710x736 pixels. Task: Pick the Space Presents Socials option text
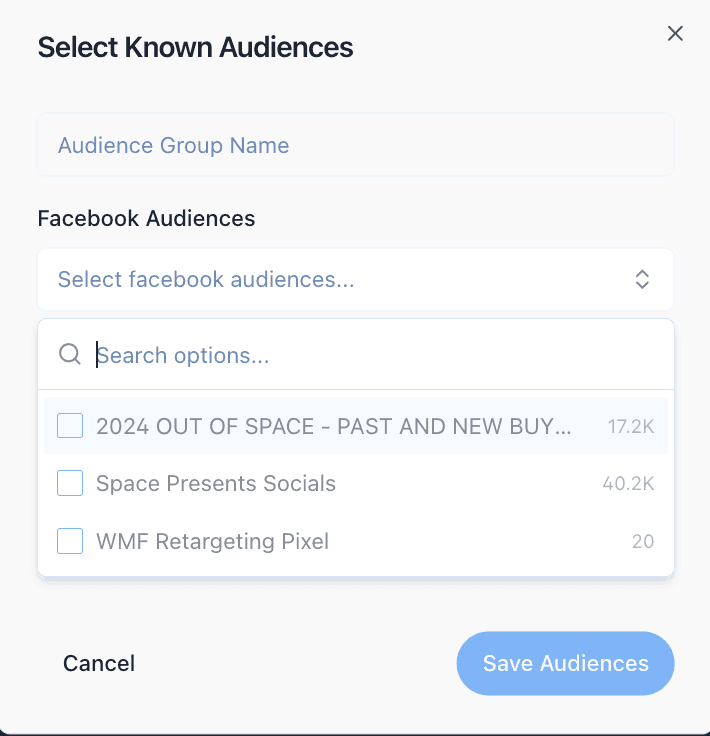pyautogui.click(x=216, y=484)
